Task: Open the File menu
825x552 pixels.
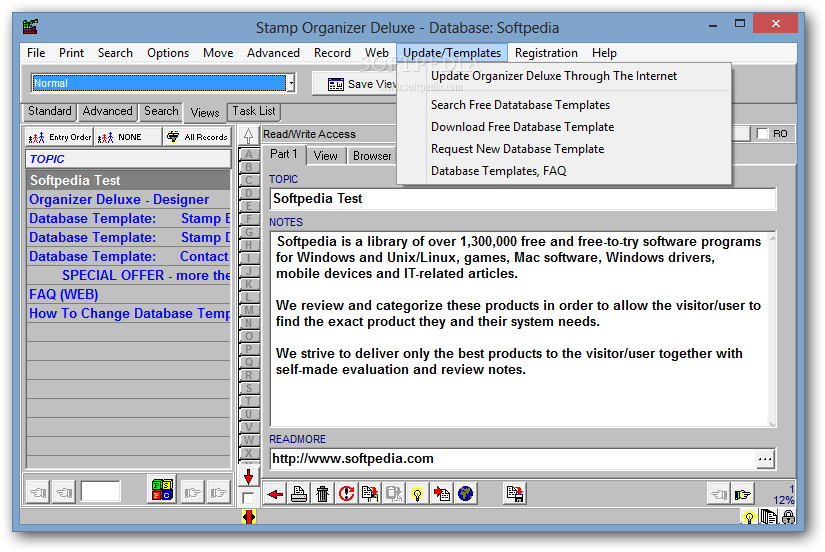Action: pos(36,53)
